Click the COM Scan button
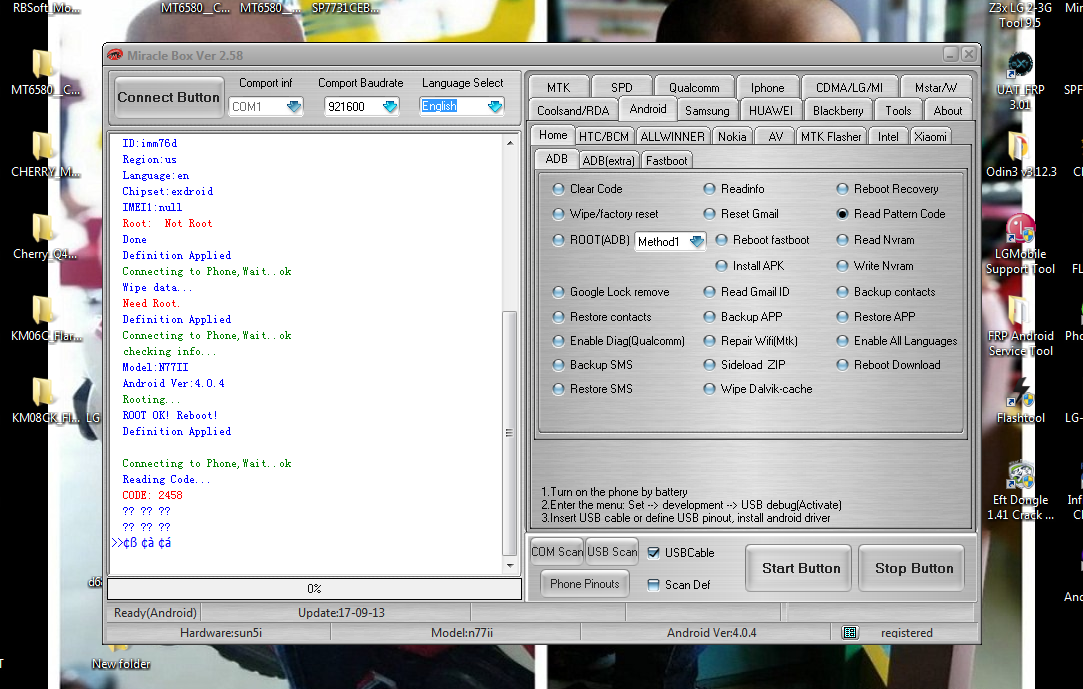1083x689 pixels. [x=557, y=552]
